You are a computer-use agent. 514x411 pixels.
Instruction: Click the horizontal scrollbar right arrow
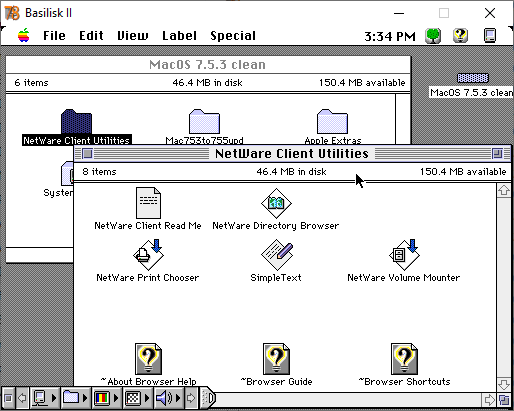[x=489, y=399]
